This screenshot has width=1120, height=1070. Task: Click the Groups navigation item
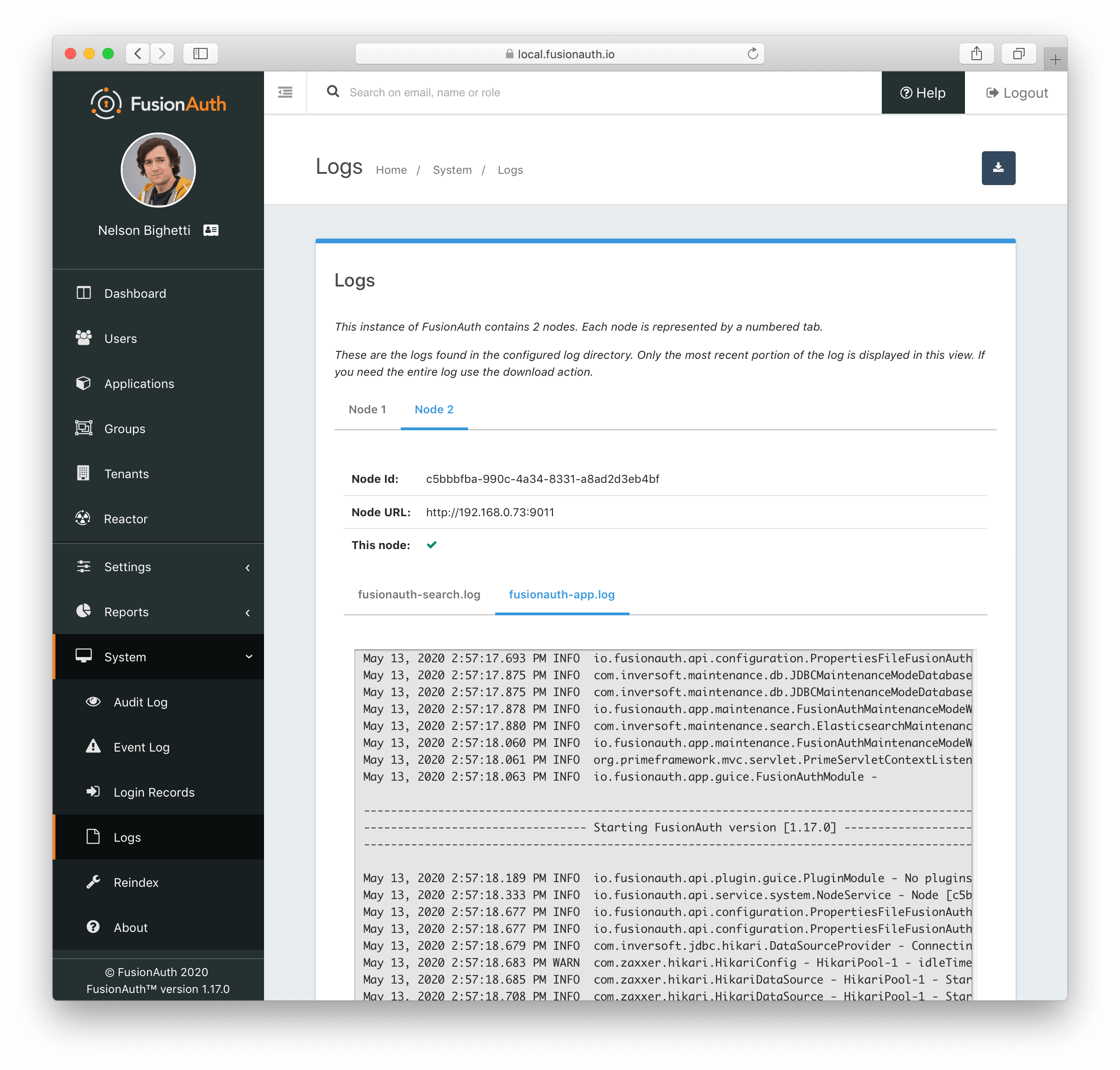pos(156,428)
